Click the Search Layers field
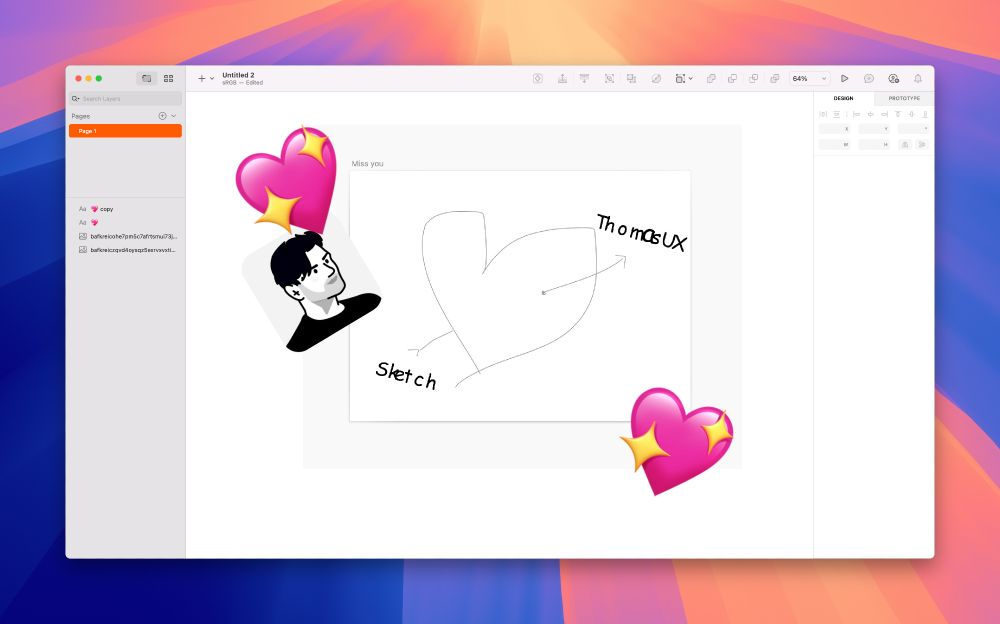This screenshot has height=624, width=1000. click(x=126, y=99)
